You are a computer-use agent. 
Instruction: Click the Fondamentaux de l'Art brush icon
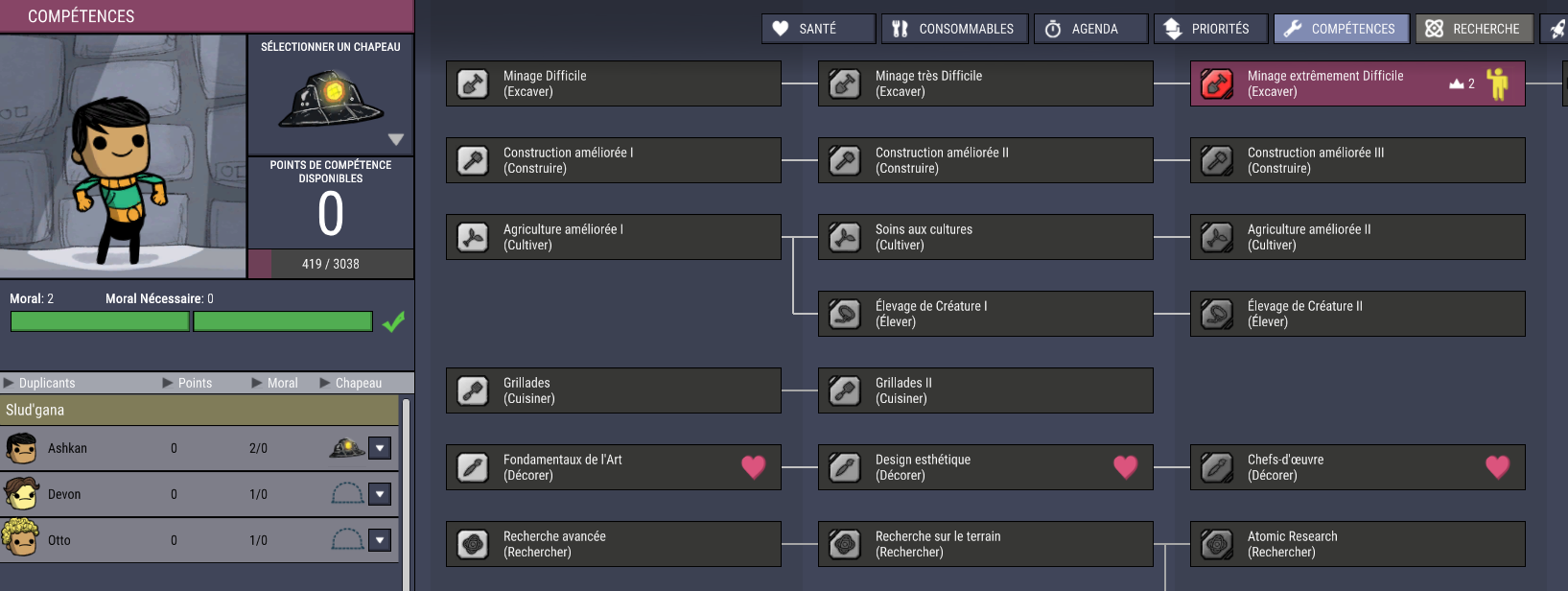tap(473, 468)
